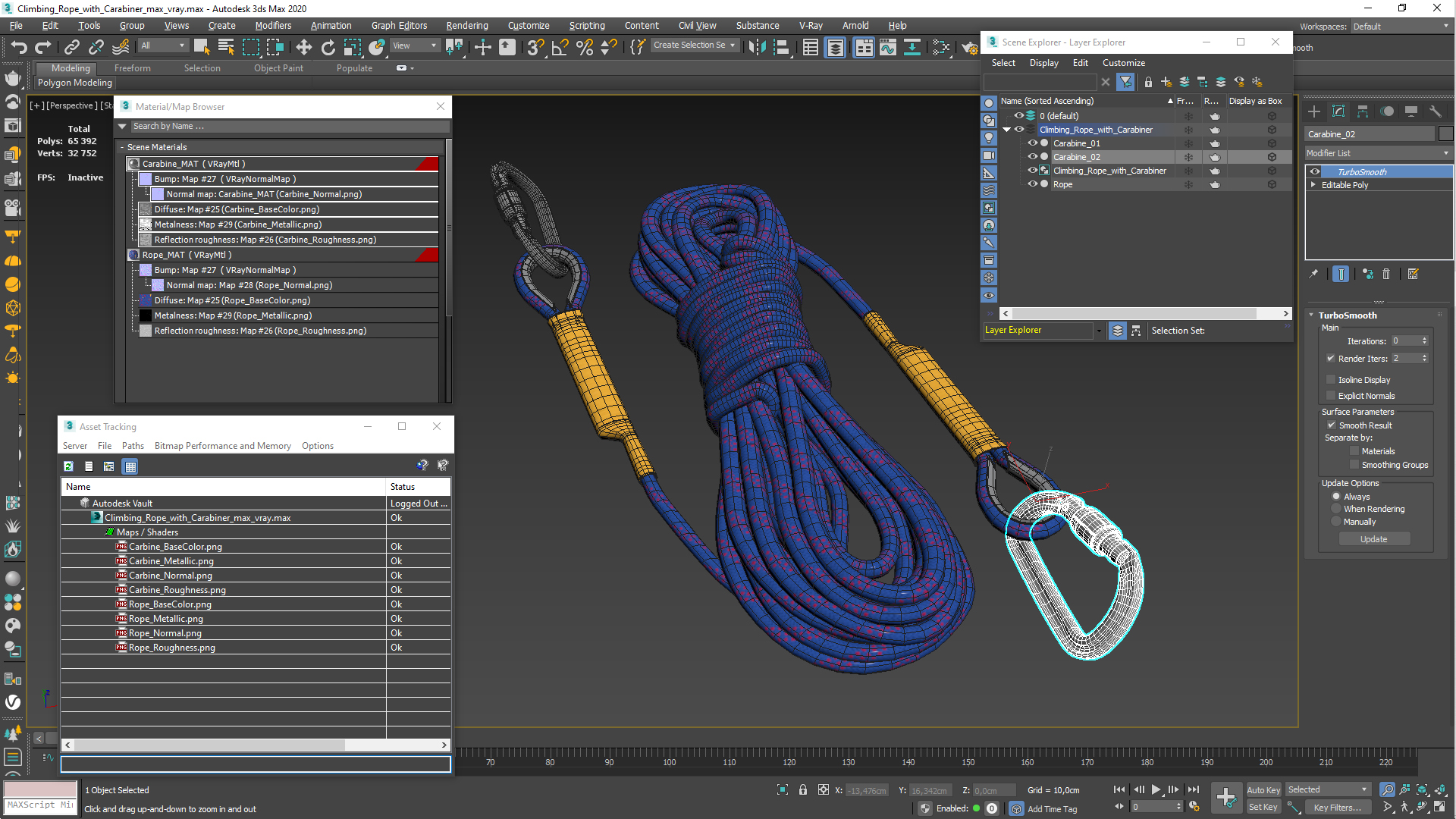Toggle visibility of 0 (default) layer
Screen dimensions: 1456x819
click(1018, 116)
